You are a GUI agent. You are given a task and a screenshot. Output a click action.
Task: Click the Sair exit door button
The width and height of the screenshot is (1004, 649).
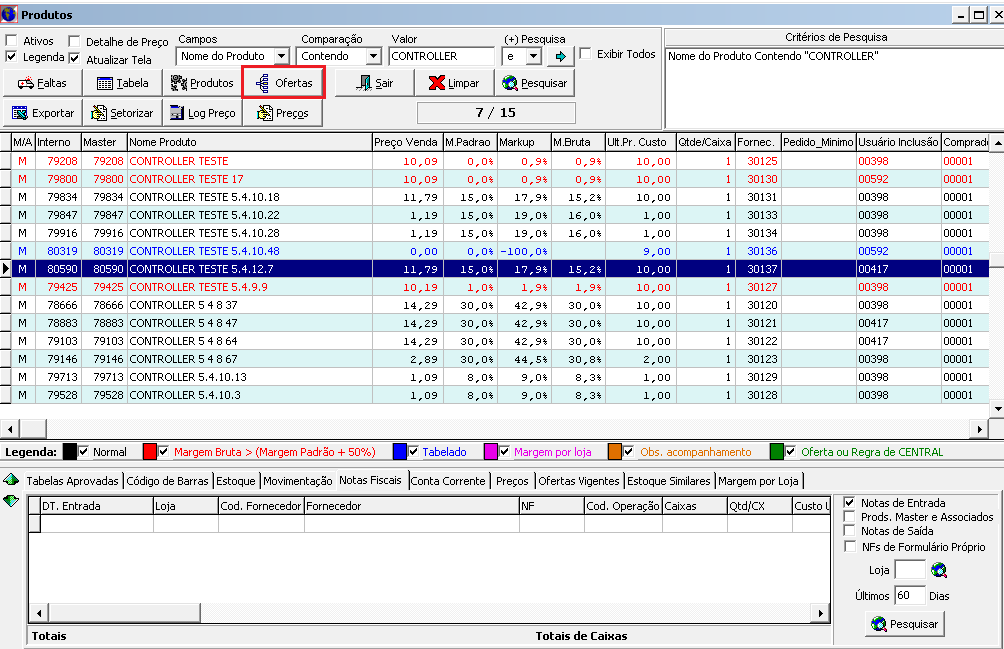coord(374,84)
